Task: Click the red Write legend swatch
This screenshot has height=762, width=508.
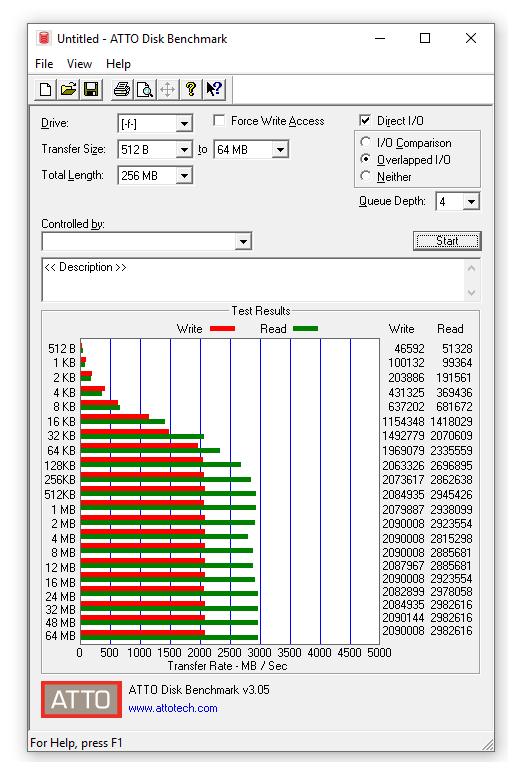Action: [222, 329]
